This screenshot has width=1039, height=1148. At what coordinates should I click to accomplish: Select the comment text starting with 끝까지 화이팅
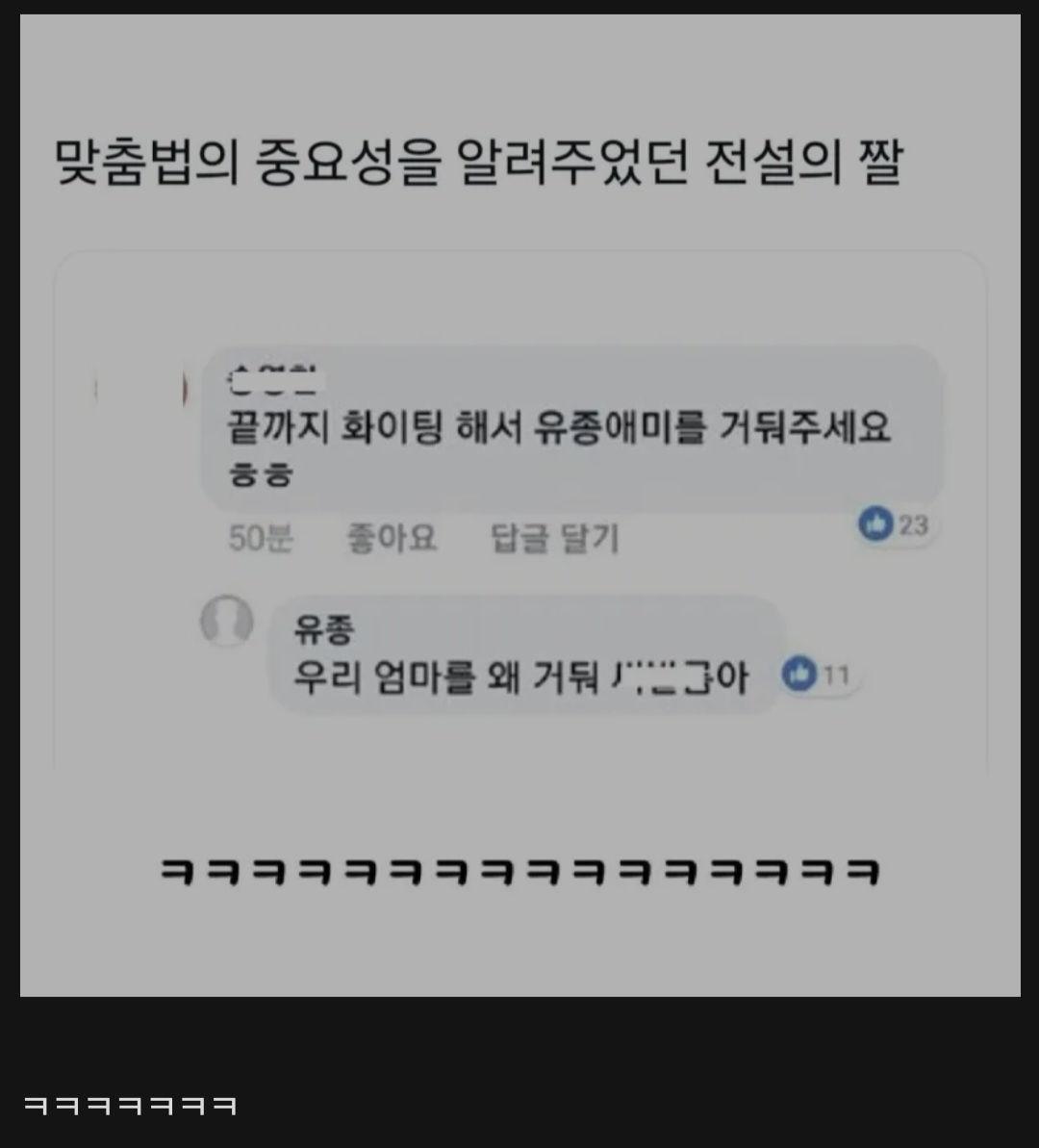click(559, 448)
